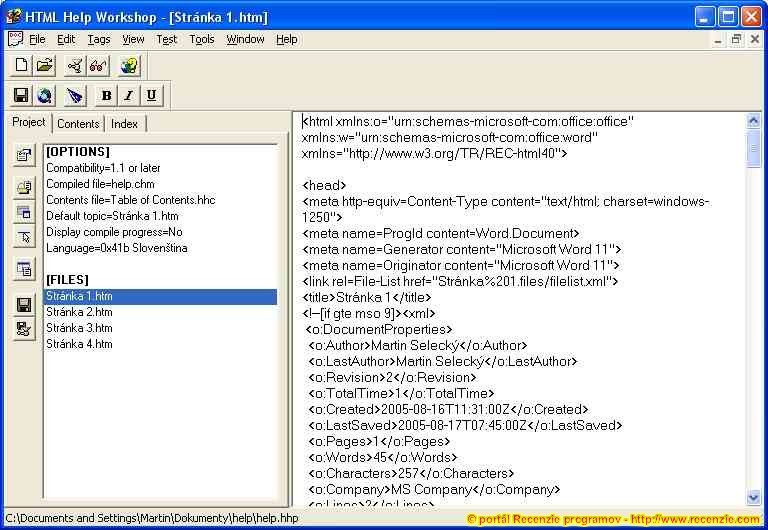Open a project using the Open folder icon
The height and width of the screenshot is (530, 768).
point(45,66)
